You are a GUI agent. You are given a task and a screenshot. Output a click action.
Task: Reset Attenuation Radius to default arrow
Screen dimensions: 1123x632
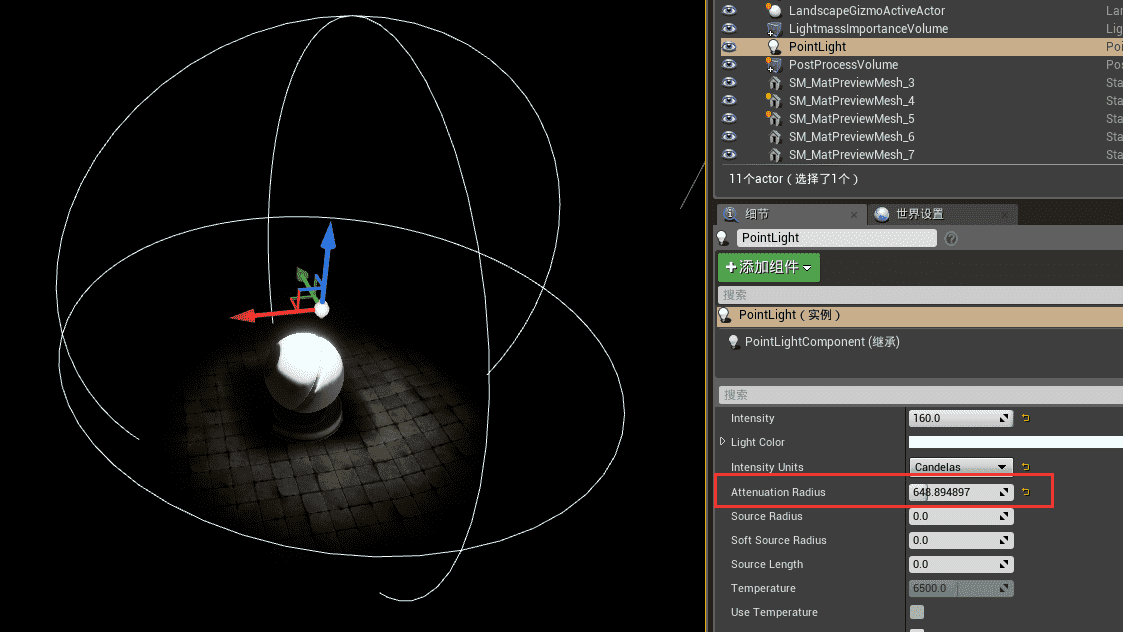tap(1025, 492)
